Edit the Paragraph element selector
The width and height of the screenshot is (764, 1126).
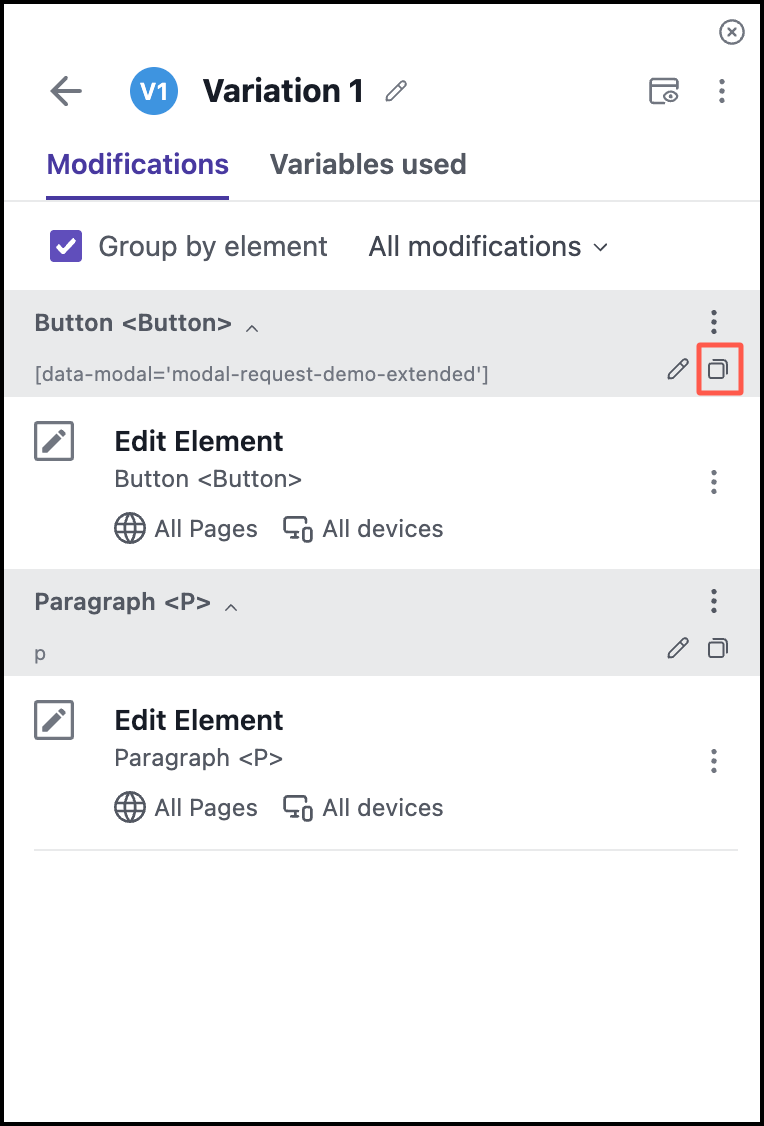(678, 649)
